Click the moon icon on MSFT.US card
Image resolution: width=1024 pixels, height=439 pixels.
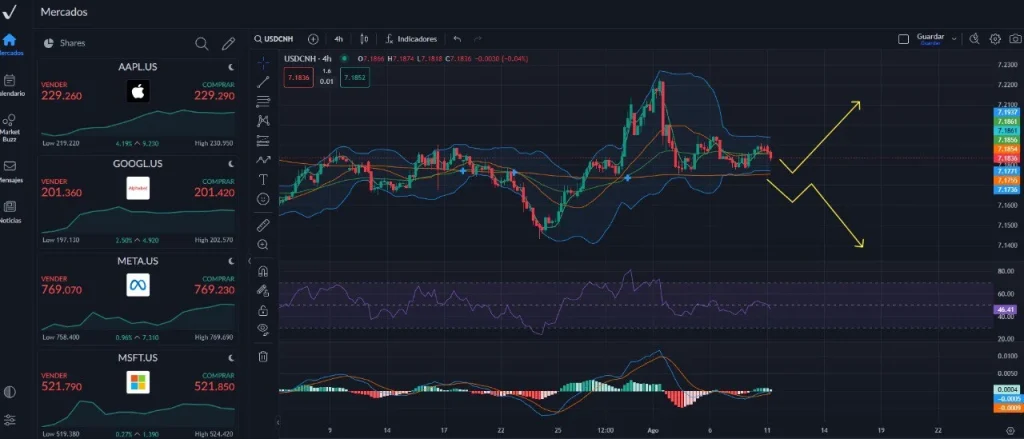click(x=231, y=358)
